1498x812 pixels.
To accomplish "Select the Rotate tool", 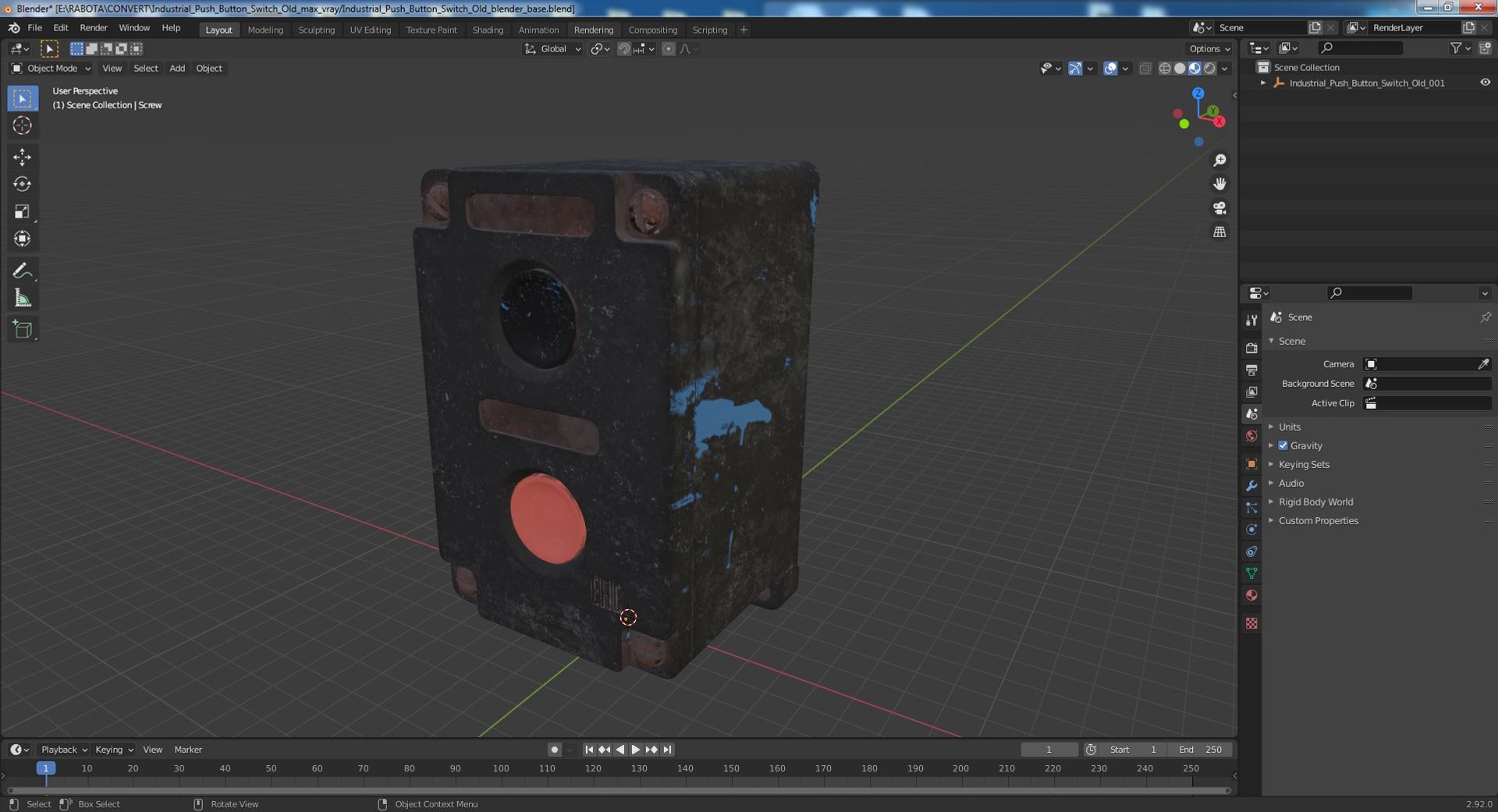I will [x=22, y=185].
